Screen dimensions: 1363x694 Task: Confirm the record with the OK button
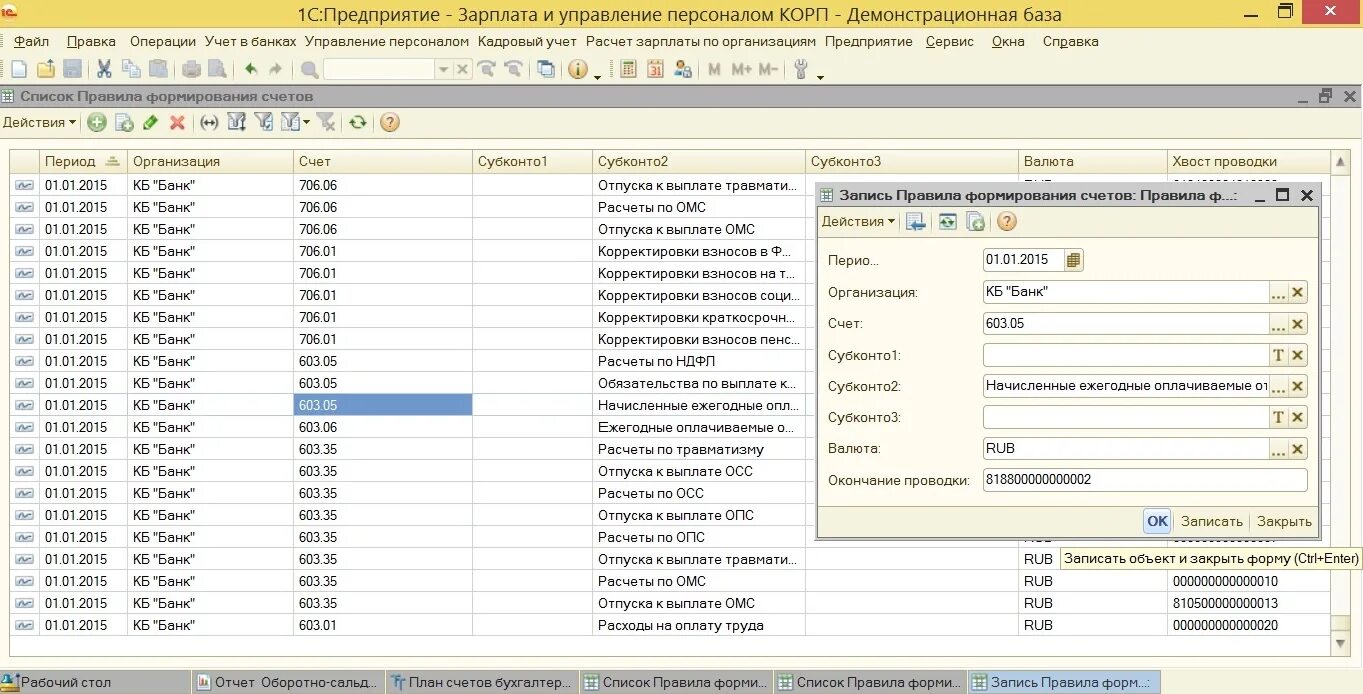1157,521
